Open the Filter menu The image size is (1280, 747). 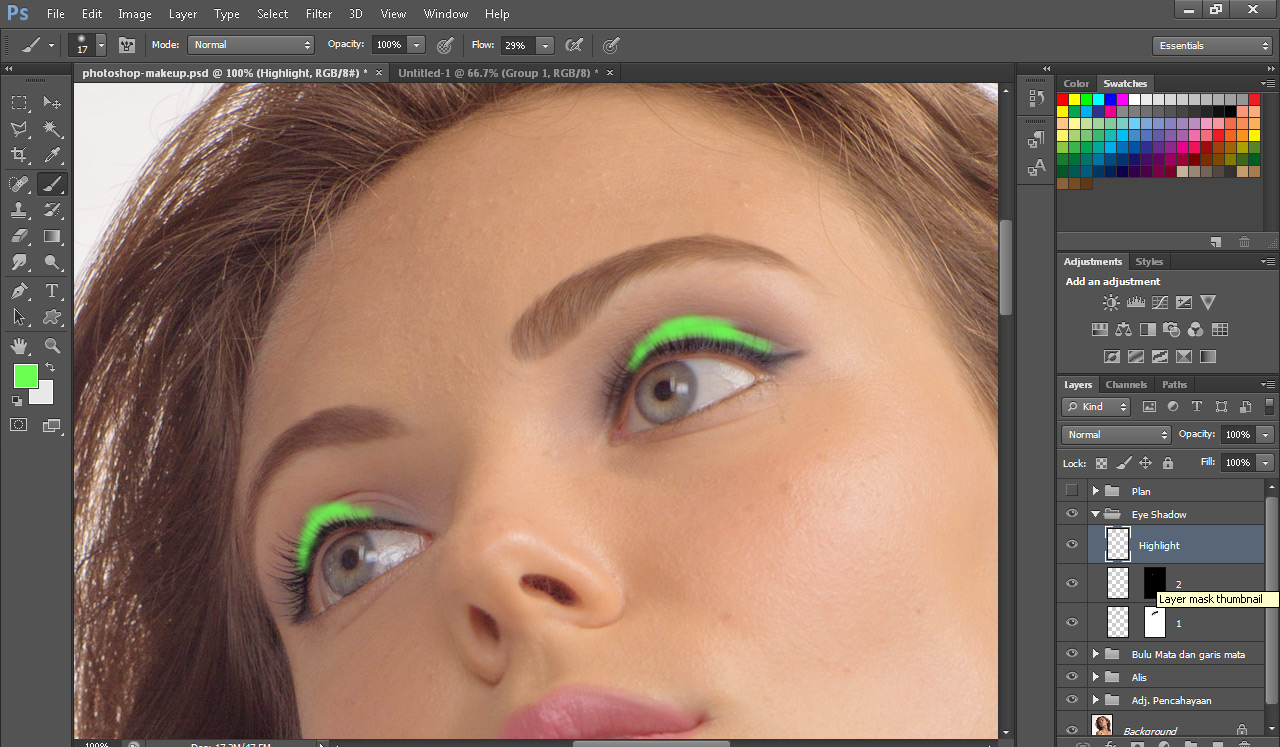[319, 14]
